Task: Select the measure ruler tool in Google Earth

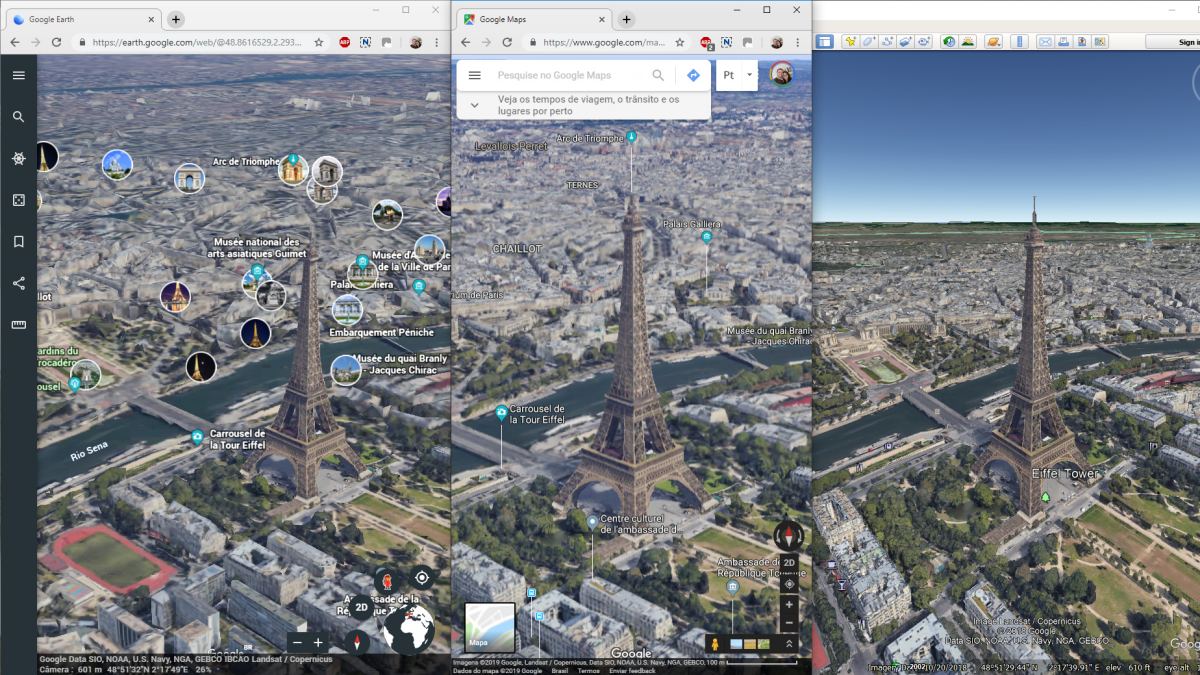Action: (18, 324)
